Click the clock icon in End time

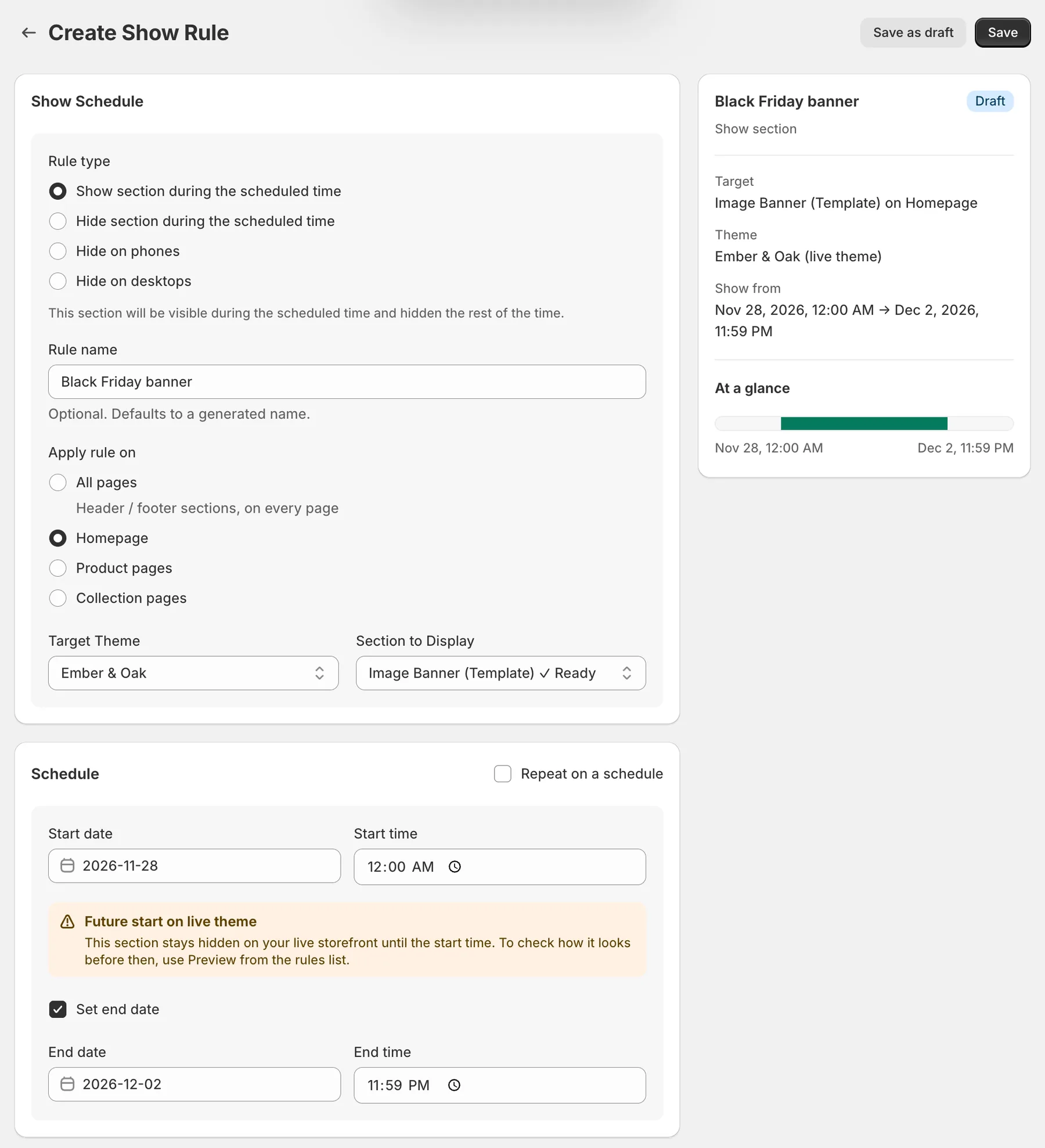[454, 1085]
